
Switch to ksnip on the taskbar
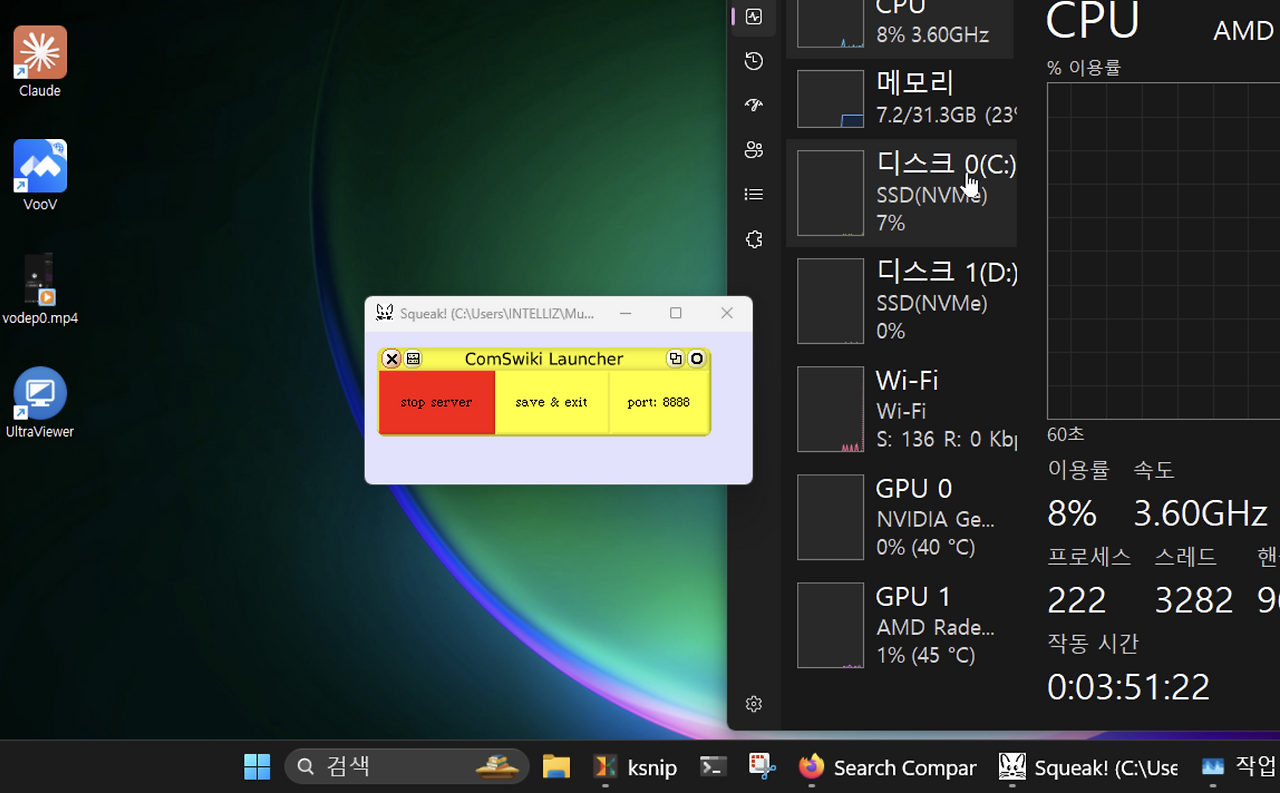click(635, 767)
